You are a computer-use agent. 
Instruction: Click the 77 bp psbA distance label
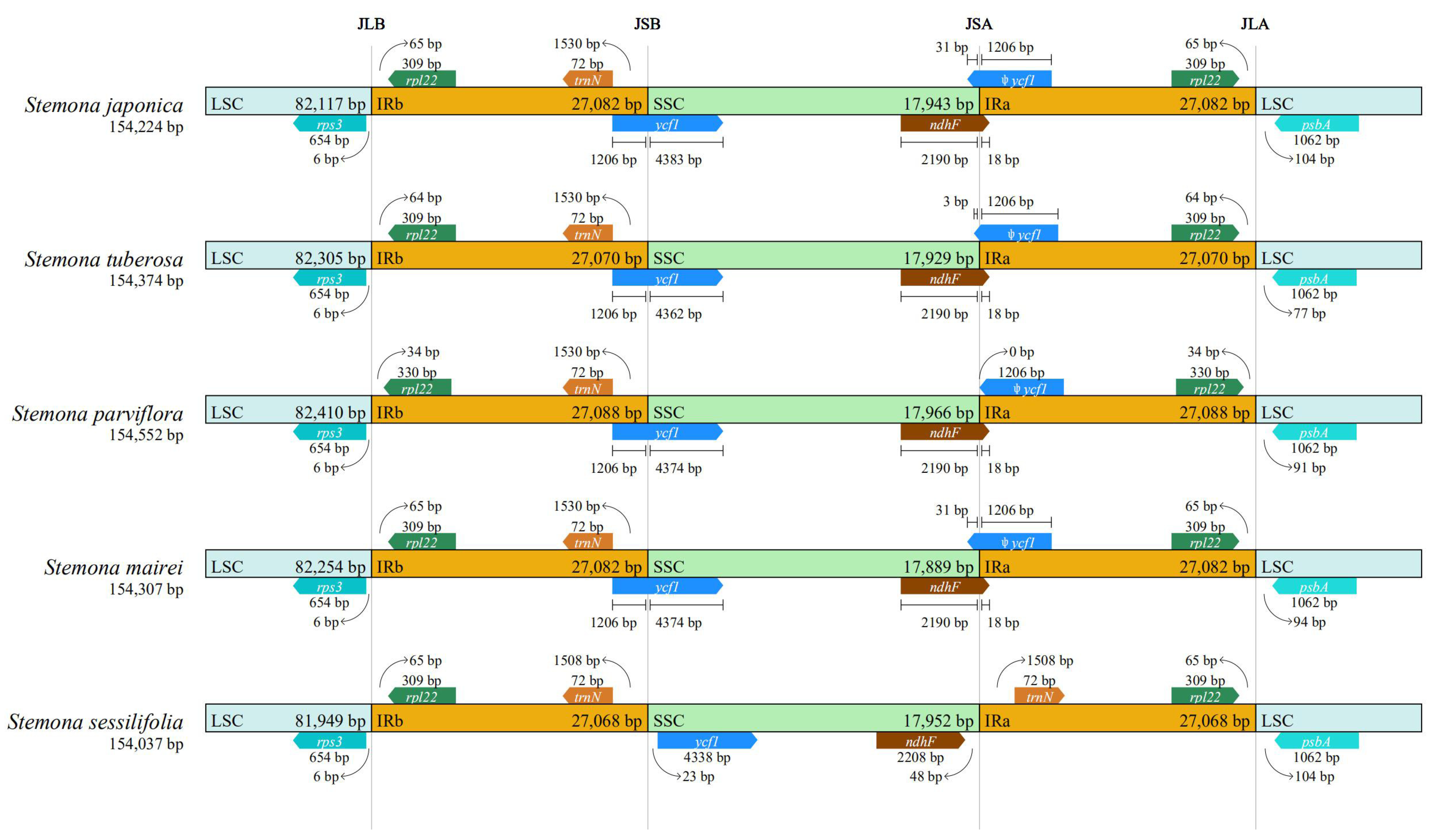pyautogui.click(x=1309, y=314)
